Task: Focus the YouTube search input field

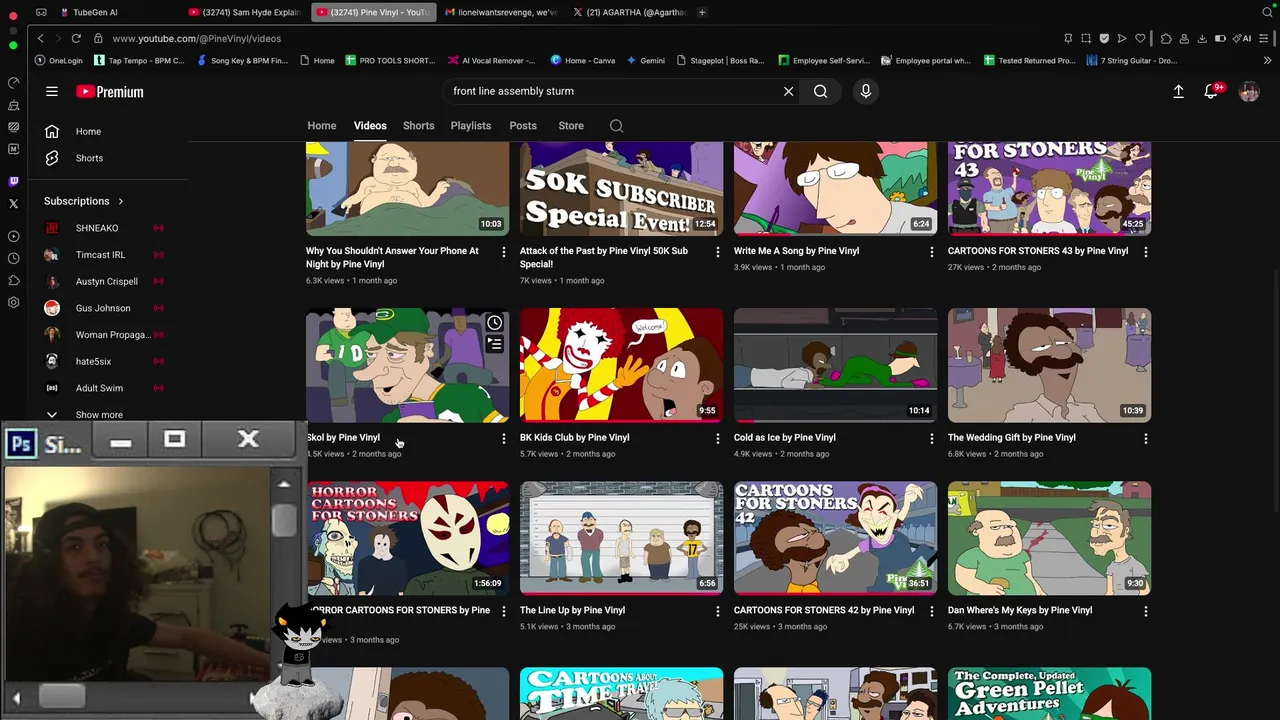Action: pyautogui.click(x=610, y=91)
